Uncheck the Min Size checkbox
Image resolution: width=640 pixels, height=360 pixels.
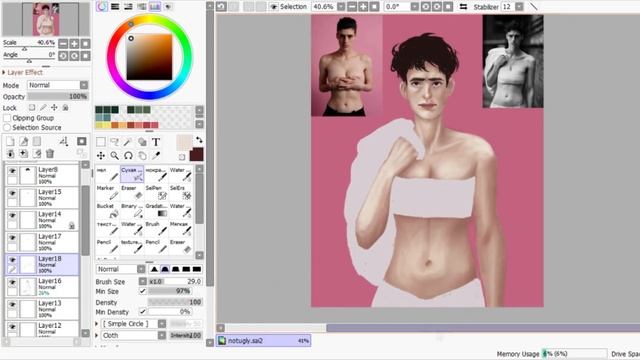click(142, 291)
